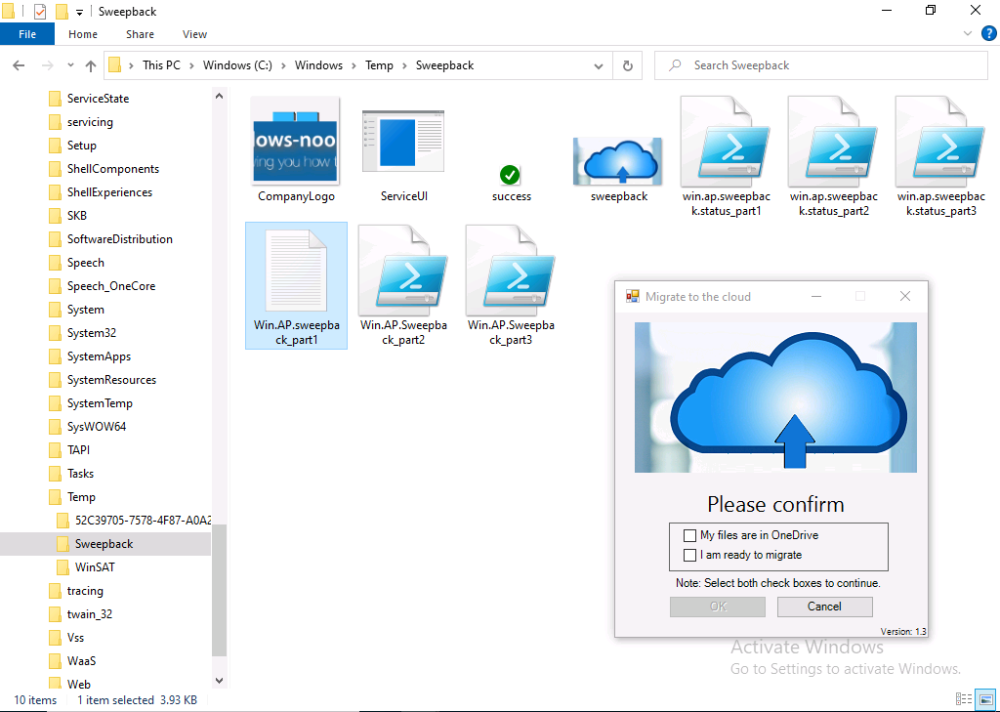This screenshot has width=1000, height=712.
Task: Click the greyed-out OK button
Action: point(717,606)
